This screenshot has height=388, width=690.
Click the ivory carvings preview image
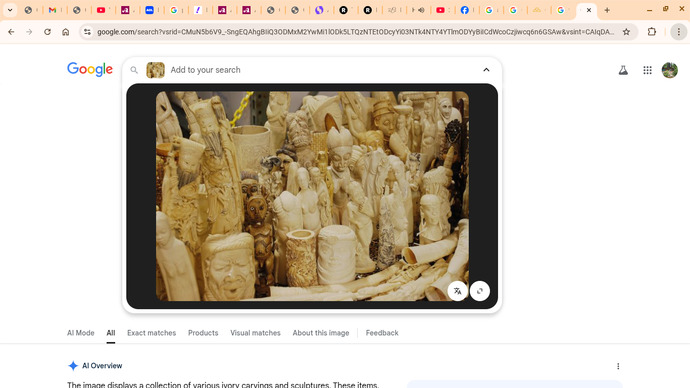tap(312, 196)
